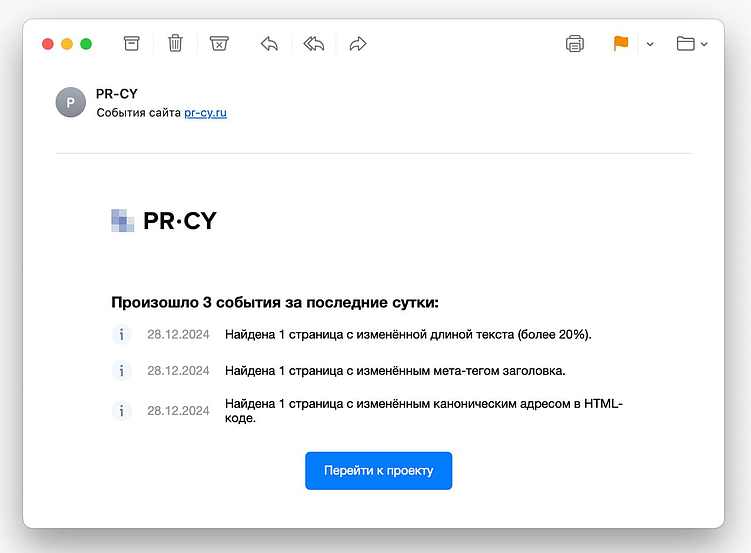Archive the message with the box icon

[x=131, y=44]
